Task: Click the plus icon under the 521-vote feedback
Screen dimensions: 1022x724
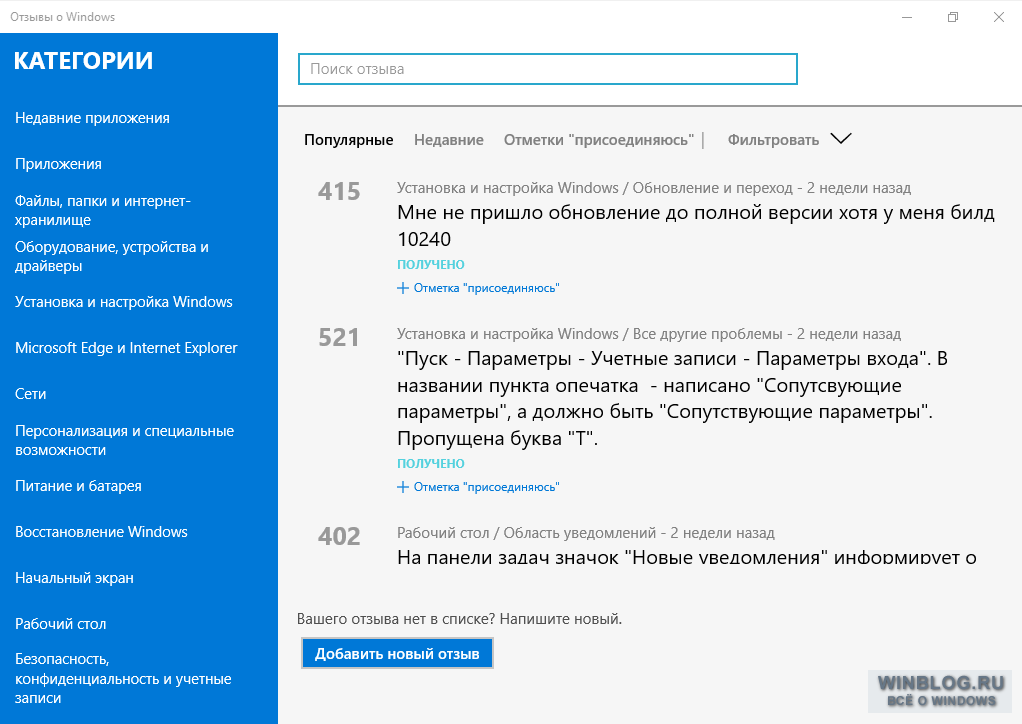Action: 403,487
